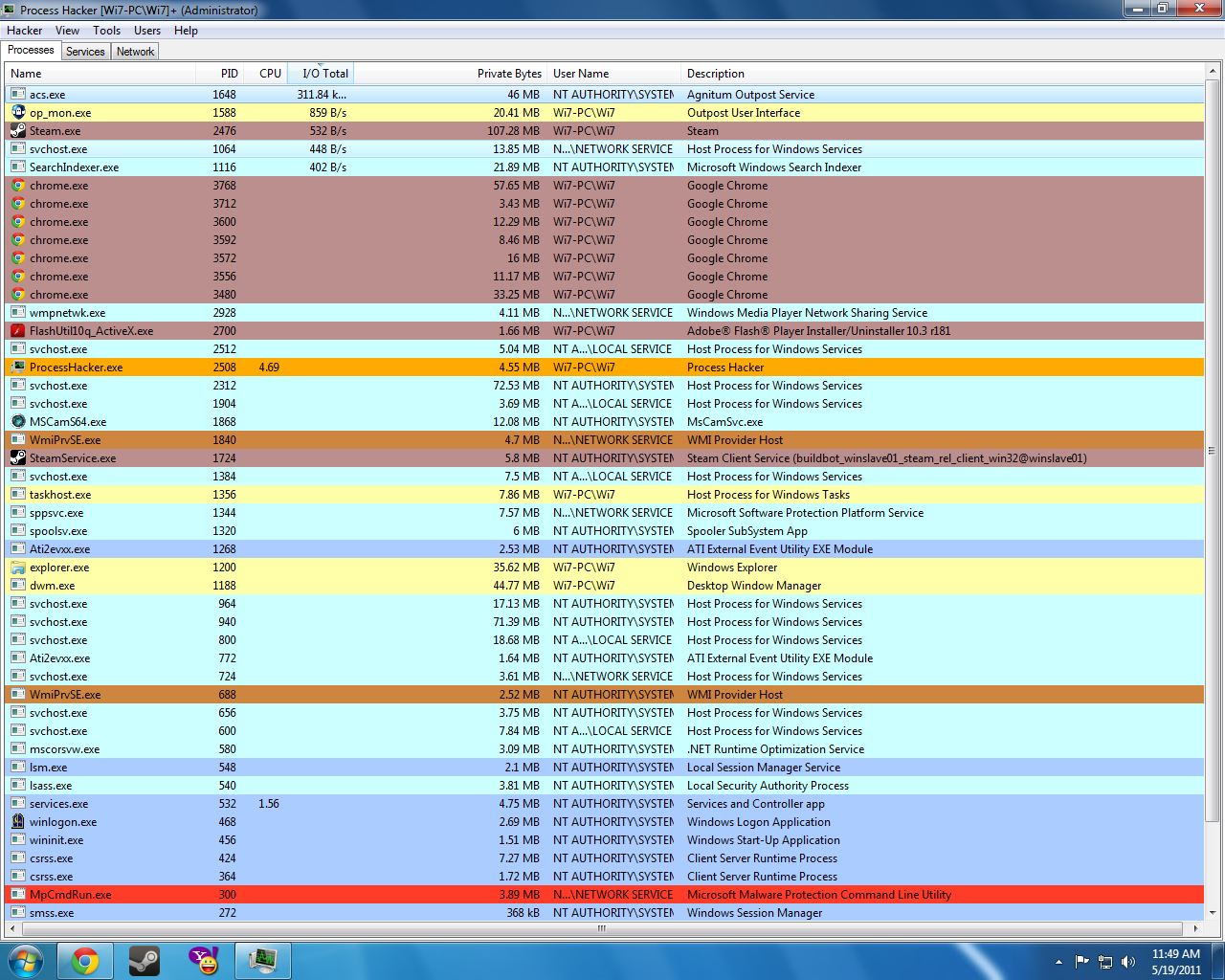The image size is (1225, 980).
Task: Click the horizontal scrollbar left arrow
Action: pyautogui.click(x=13, y=928)
